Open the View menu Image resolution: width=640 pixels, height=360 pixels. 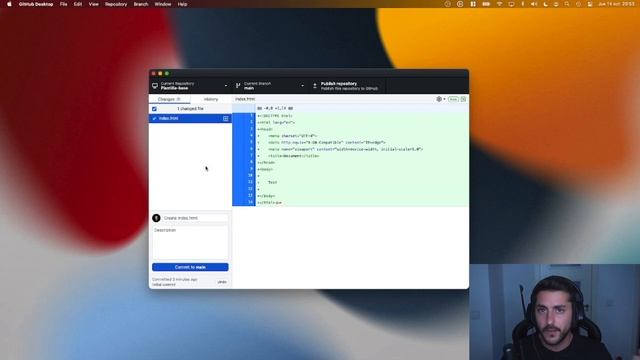pyautogui.click(x=93, y=4)
